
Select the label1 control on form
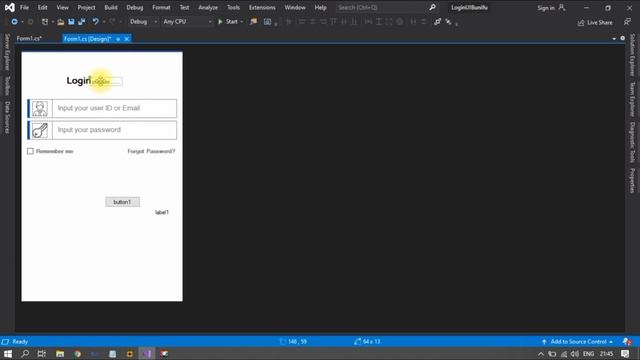pyautogui.click(x=162, y=212)
